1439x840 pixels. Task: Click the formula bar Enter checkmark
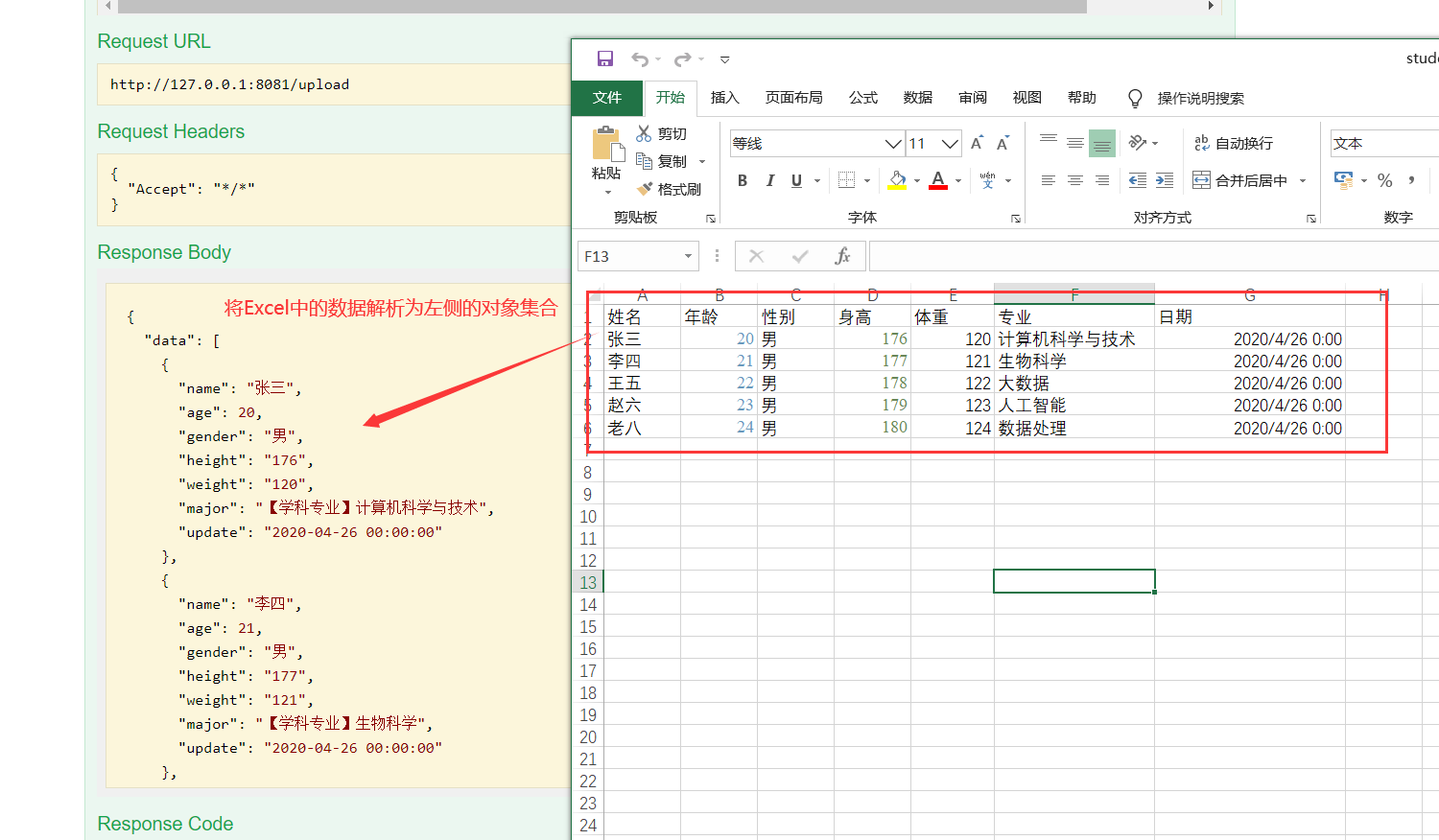coord(800,256)
